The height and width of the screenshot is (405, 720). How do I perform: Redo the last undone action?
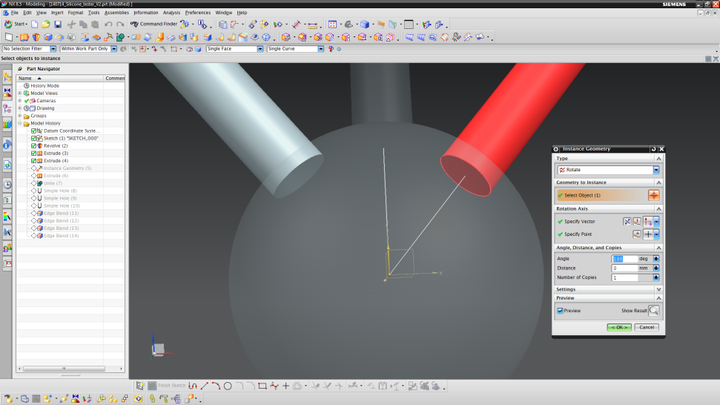pyautogui.click(x=120, y=24)
